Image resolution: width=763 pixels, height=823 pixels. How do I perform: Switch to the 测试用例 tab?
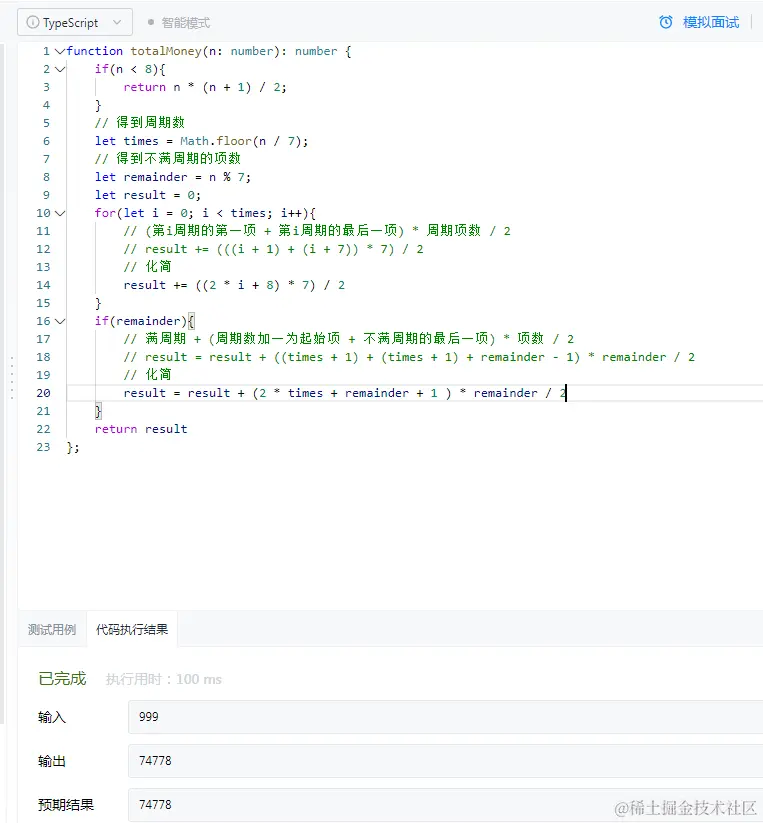(x=52, y=629)
